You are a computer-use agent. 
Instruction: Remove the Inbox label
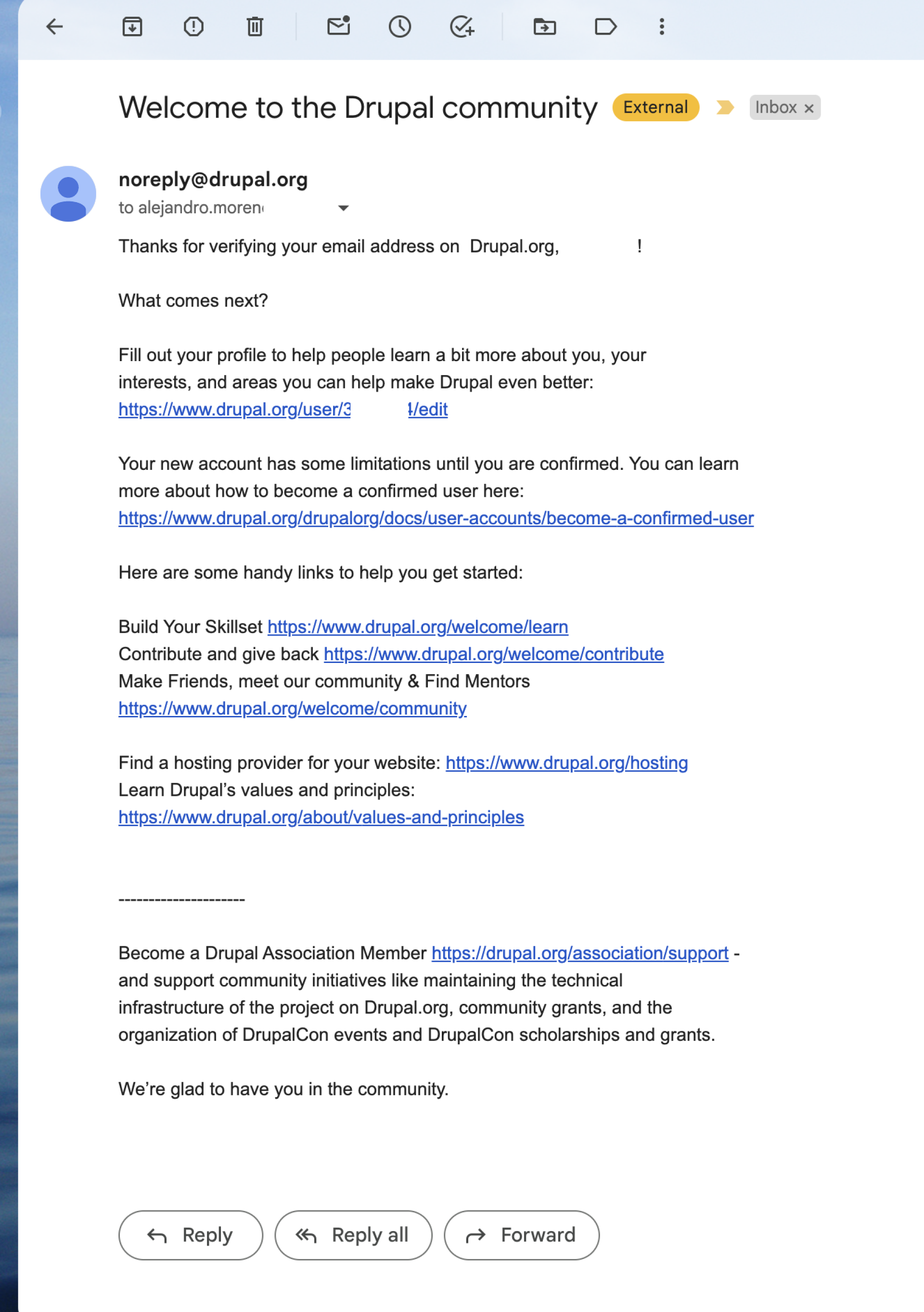click(808, 108)
